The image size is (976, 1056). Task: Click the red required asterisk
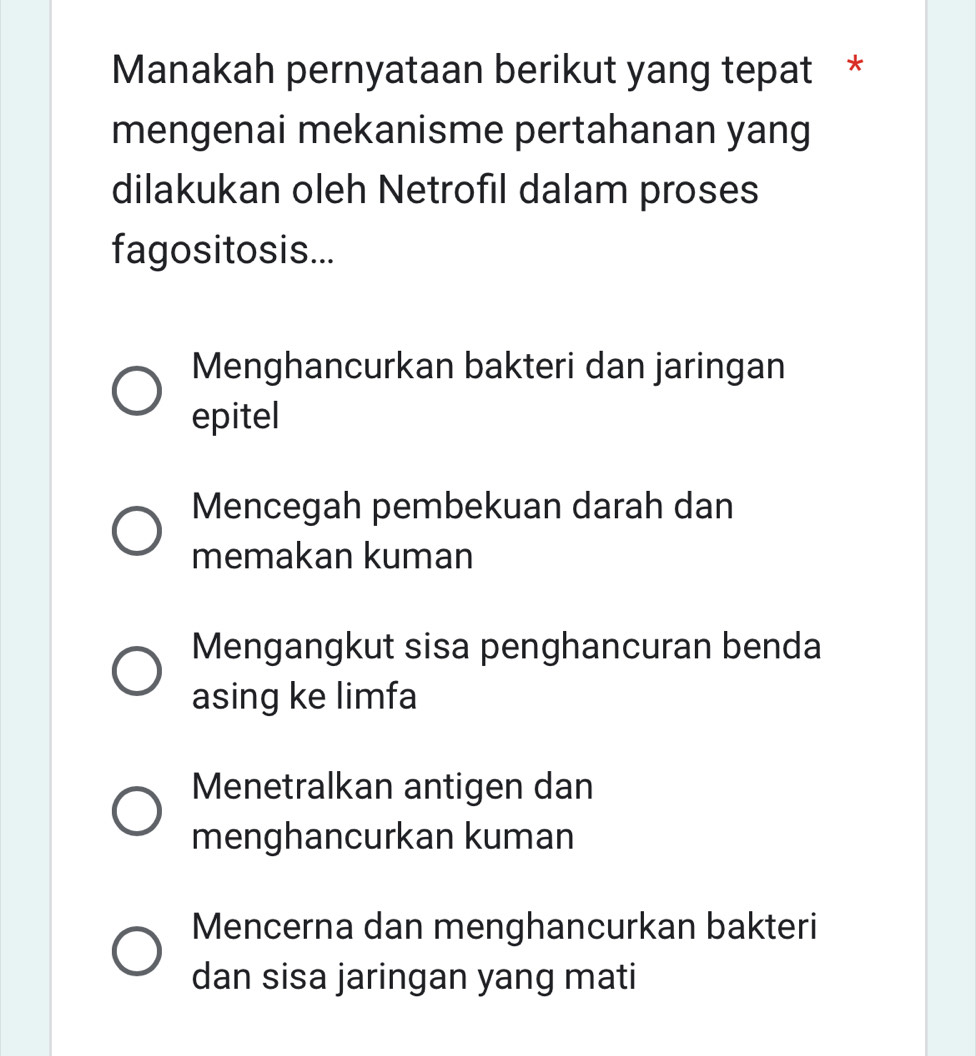click(x=855, y=67)
